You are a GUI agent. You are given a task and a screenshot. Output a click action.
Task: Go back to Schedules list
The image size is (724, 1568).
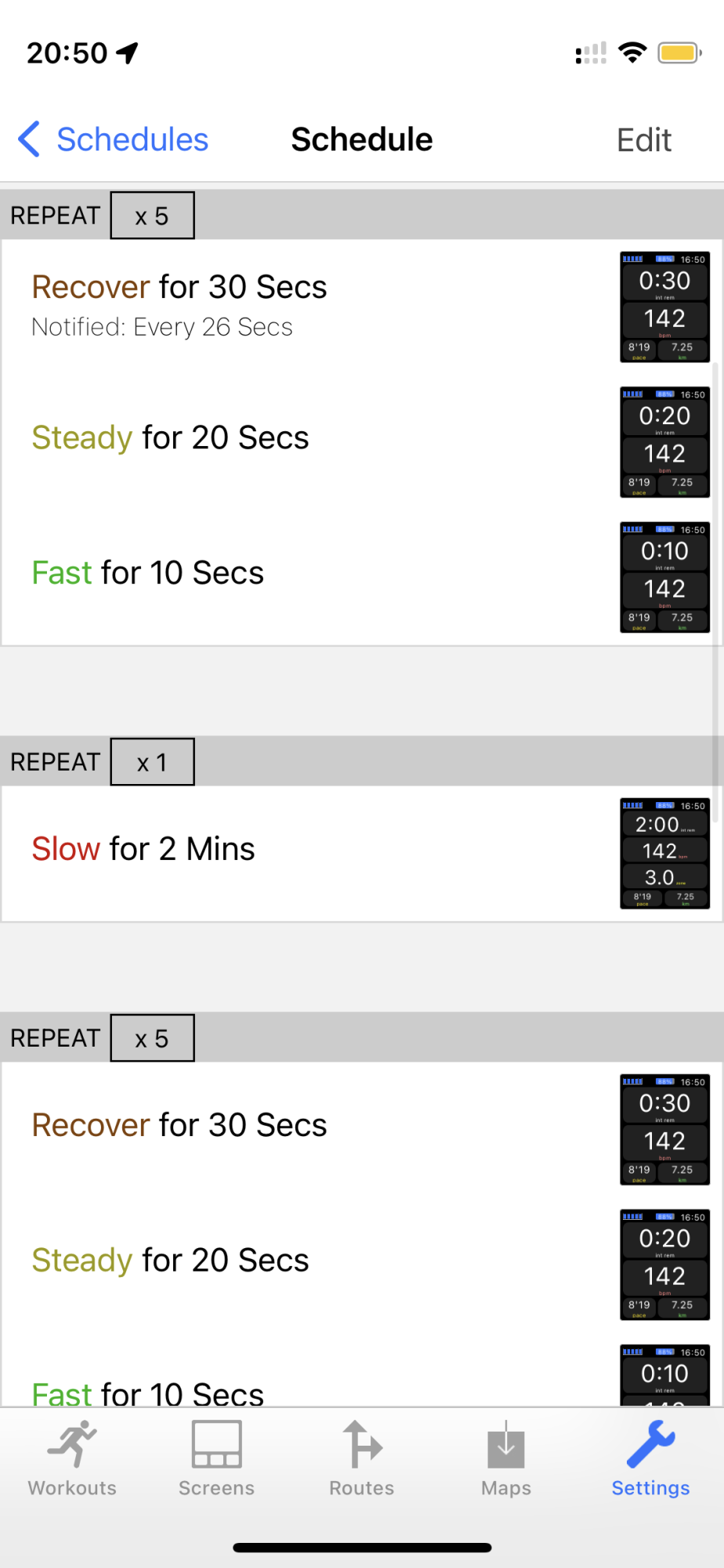coord(132,140)
